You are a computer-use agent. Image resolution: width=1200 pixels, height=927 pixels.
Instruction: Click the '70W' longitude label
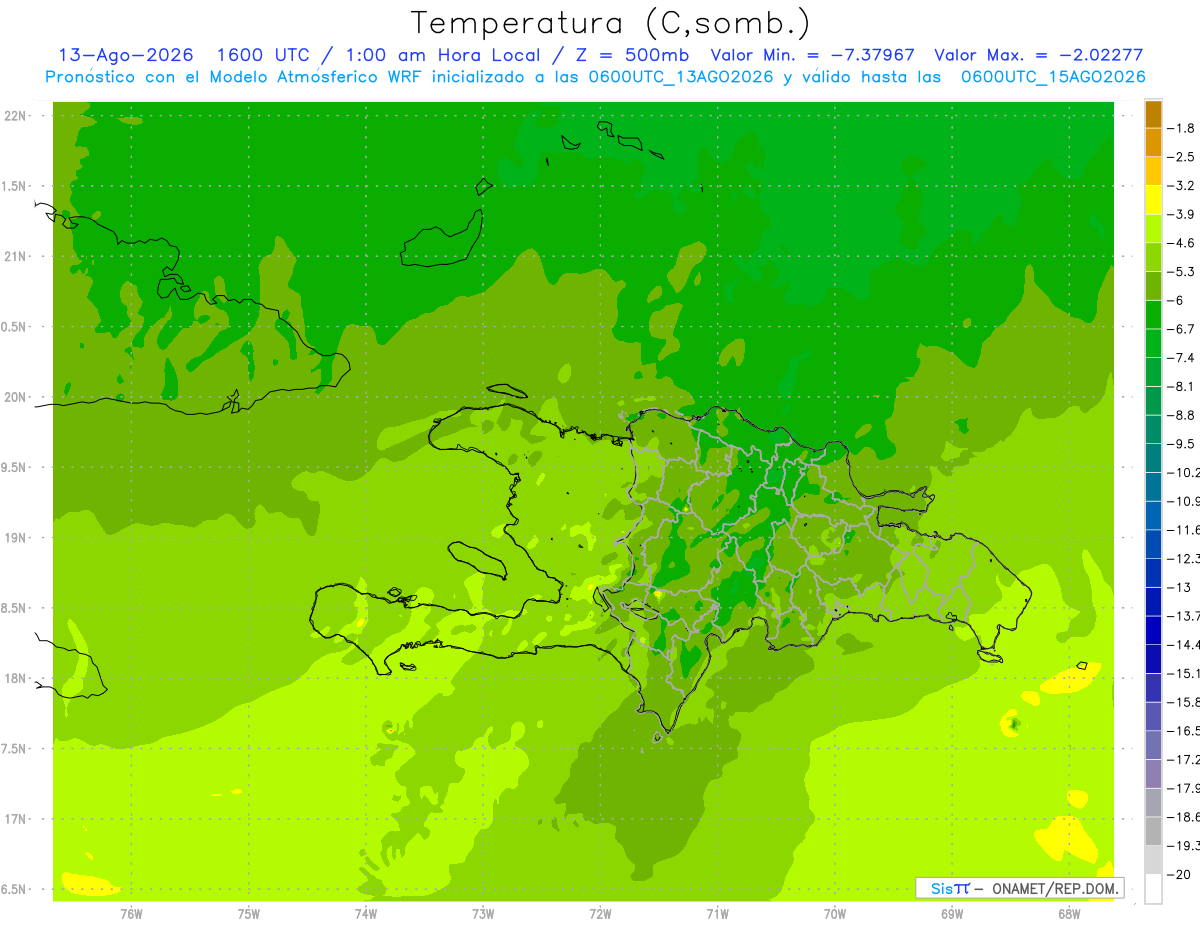click(835, 913)
